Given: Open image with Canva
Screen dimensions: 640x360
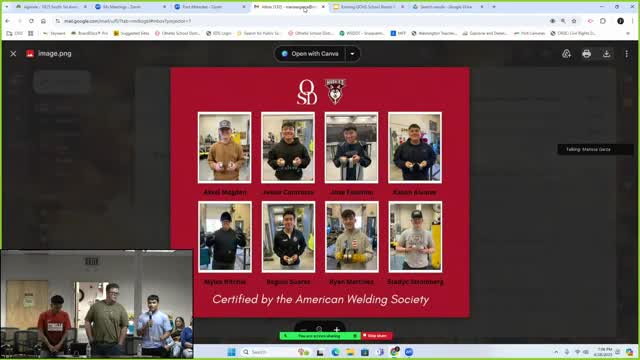Looking at the screenshot, I should (x=310, y=53).
